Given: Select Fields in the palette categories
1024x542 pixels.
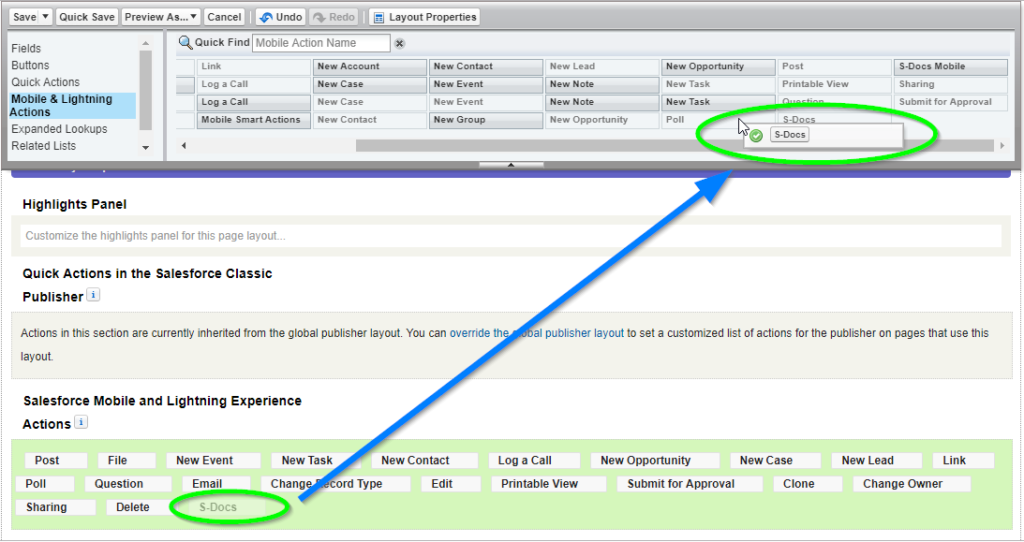Looking at the screenshot, I should click(x=26, y=48).
